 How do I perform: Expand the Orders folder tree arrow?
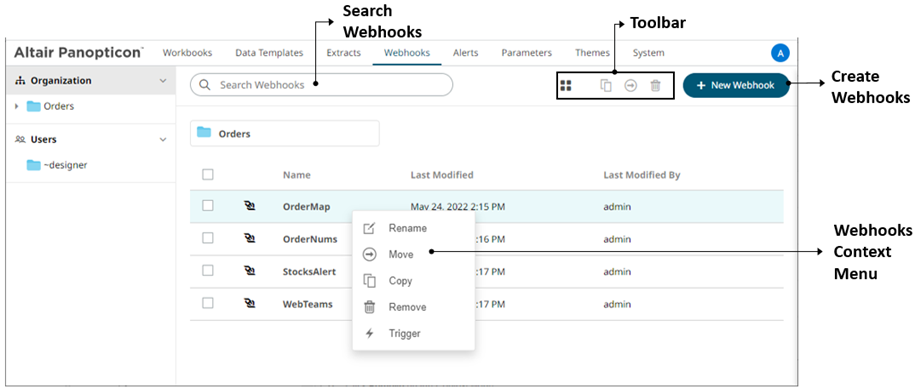tap(17, 106)
